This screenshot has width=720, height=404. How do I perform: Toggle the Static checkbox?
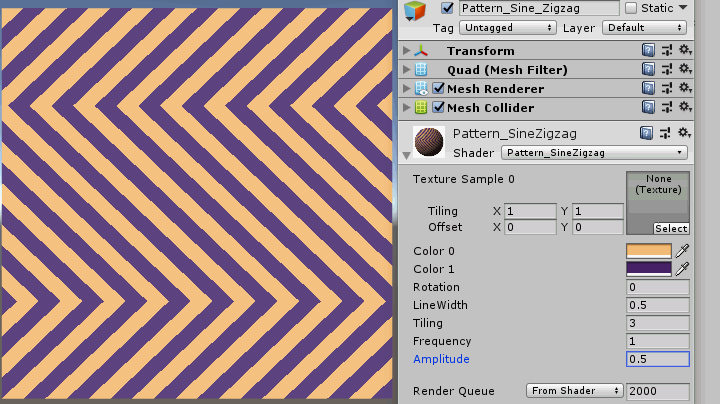click(631, 8)
